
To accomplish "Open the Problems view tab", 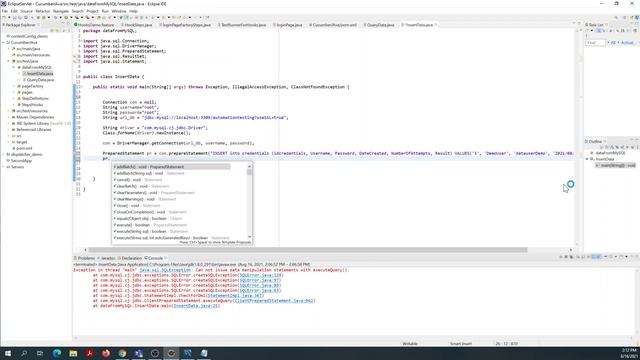I will [86, 258].
